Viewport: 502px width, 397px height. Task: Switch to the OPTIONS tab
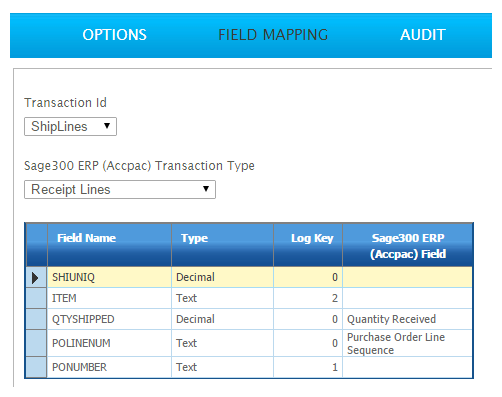click(114, 35)
